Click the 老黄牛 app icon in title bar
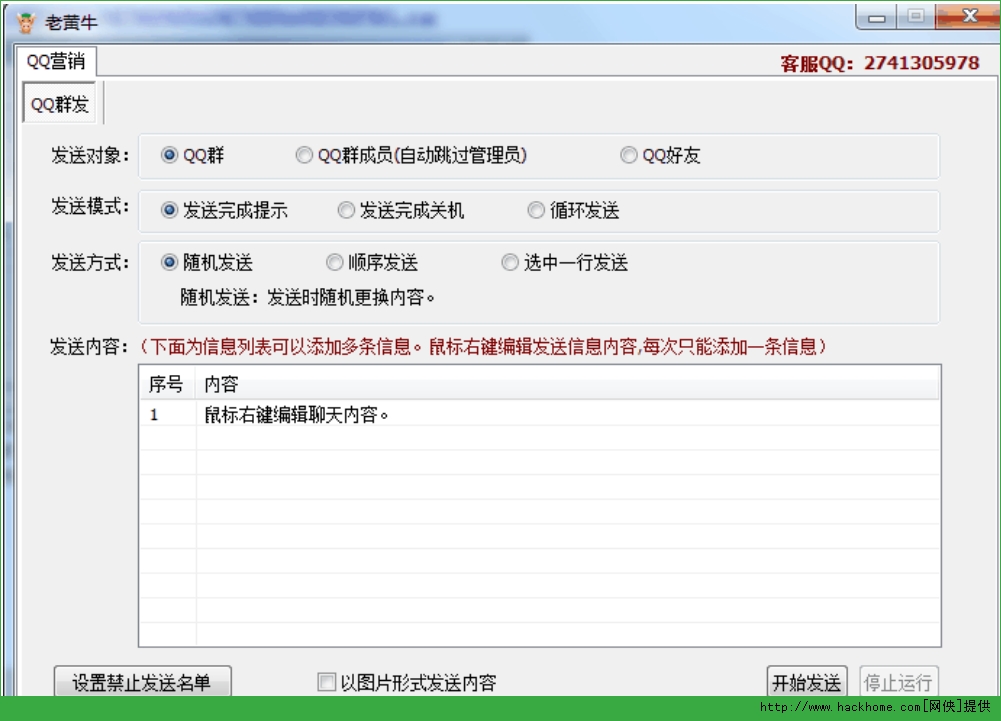 tap(26, 23)
